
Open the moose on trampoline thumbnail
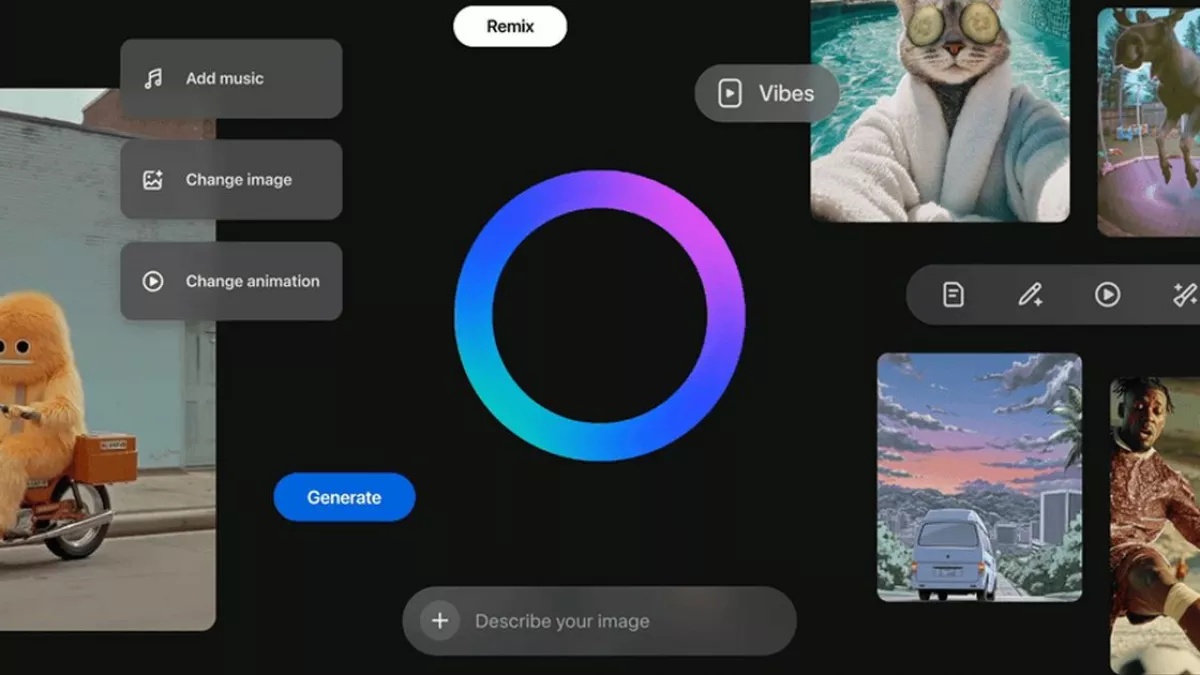point(1148,122)
